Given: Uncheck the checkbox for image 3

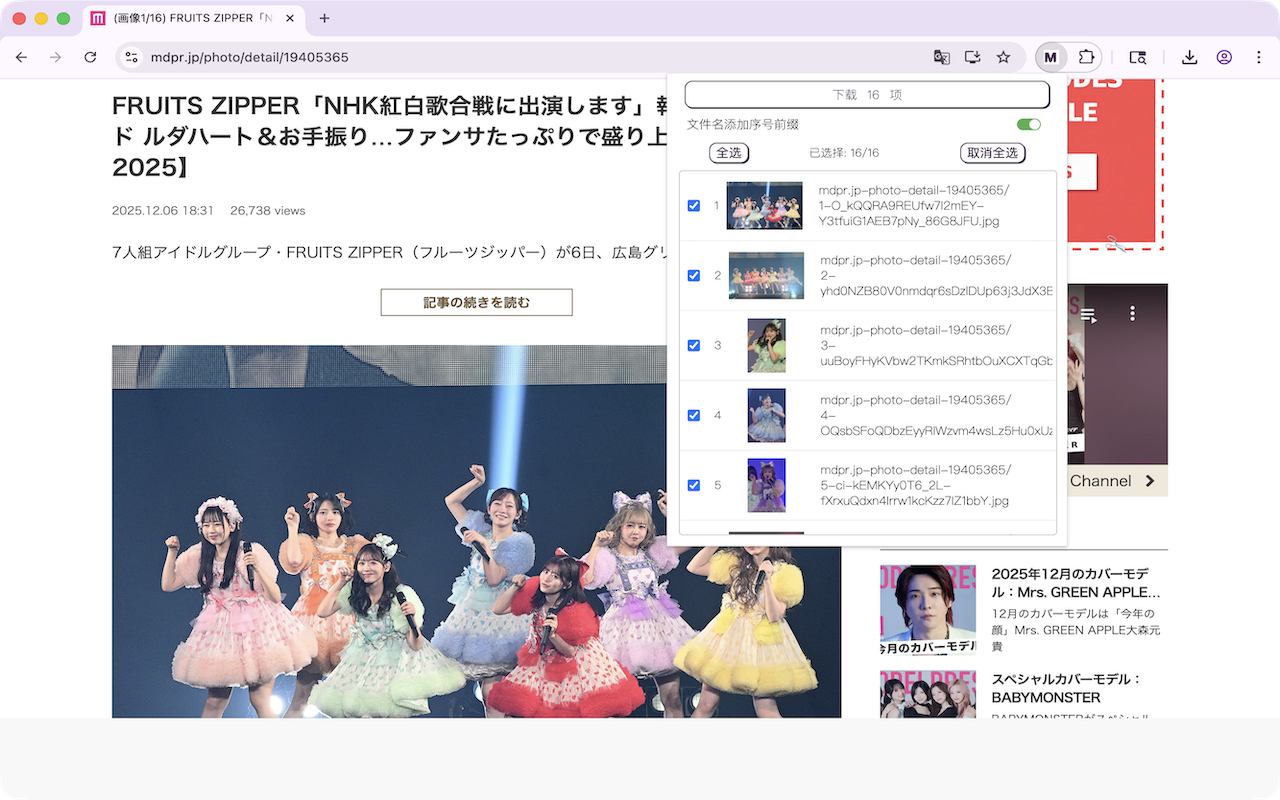Looking at the screenshot, I should coord(694,345).
